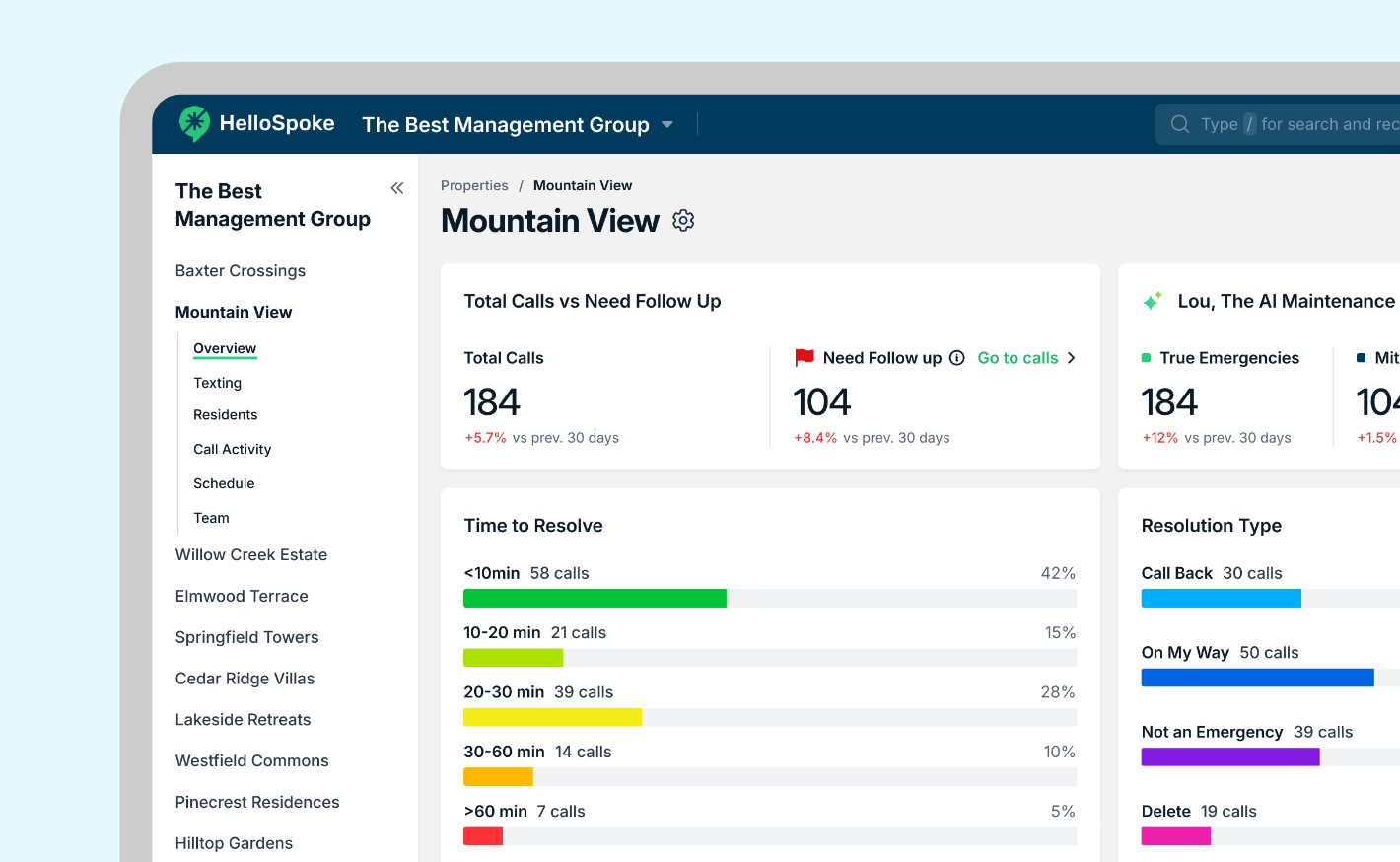The image size is (1400, 862).
Task: Select Baxter Crossings property
Action: 240,270
